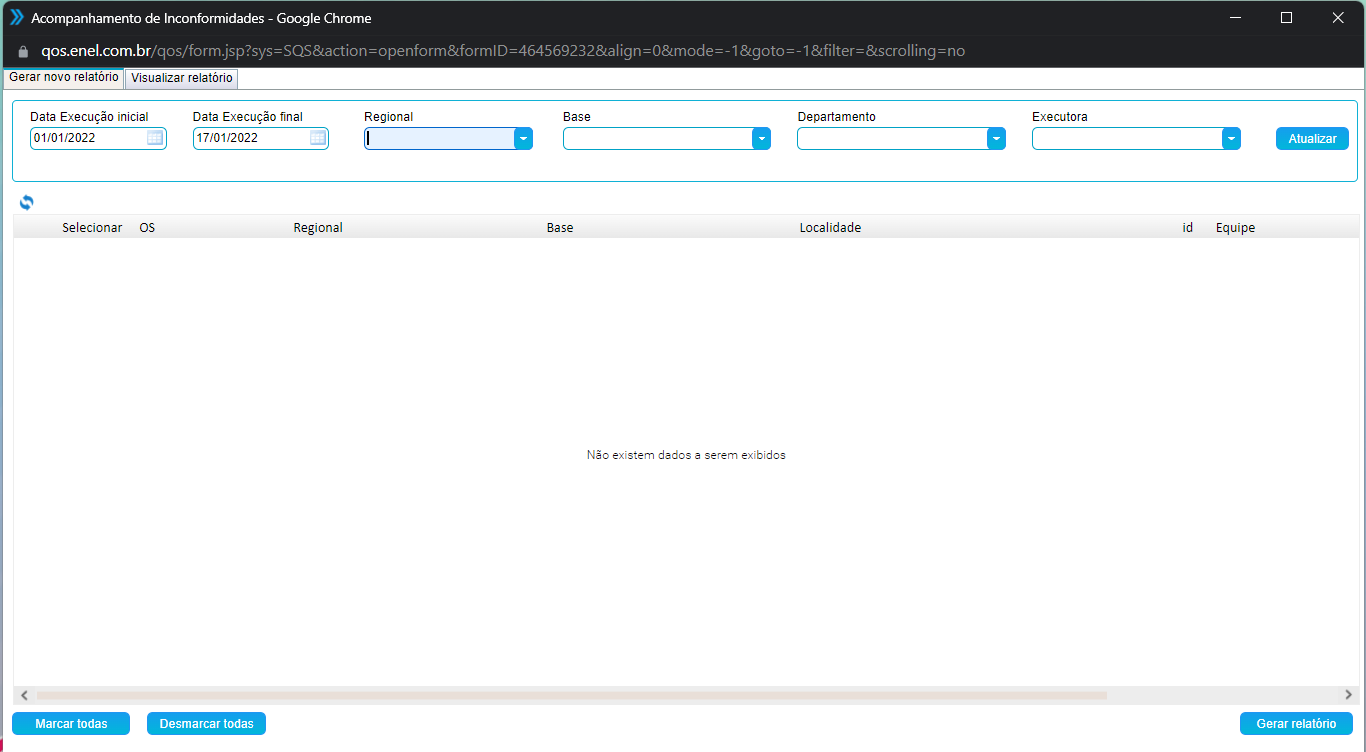The height and width of the screenshot is (752, 1366).
Task: Open the Departamento dropdown
Action: pyautogui.click(x=996, y=139)
